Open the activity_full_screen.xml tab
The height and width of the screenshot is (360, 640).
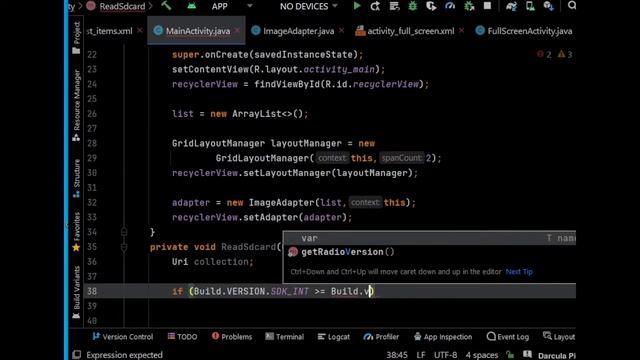[x=410, y=31]
